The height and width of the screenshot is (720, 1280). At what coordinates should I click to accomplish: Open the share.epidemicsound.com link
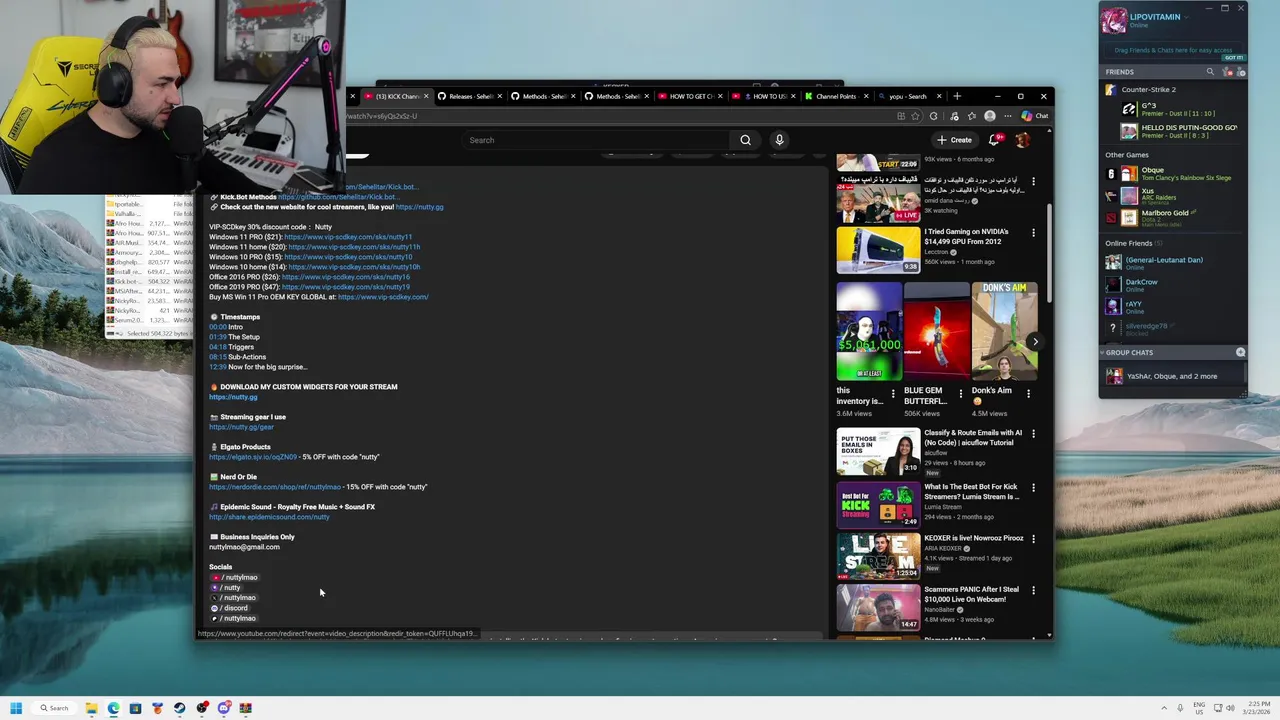[269, 517]
